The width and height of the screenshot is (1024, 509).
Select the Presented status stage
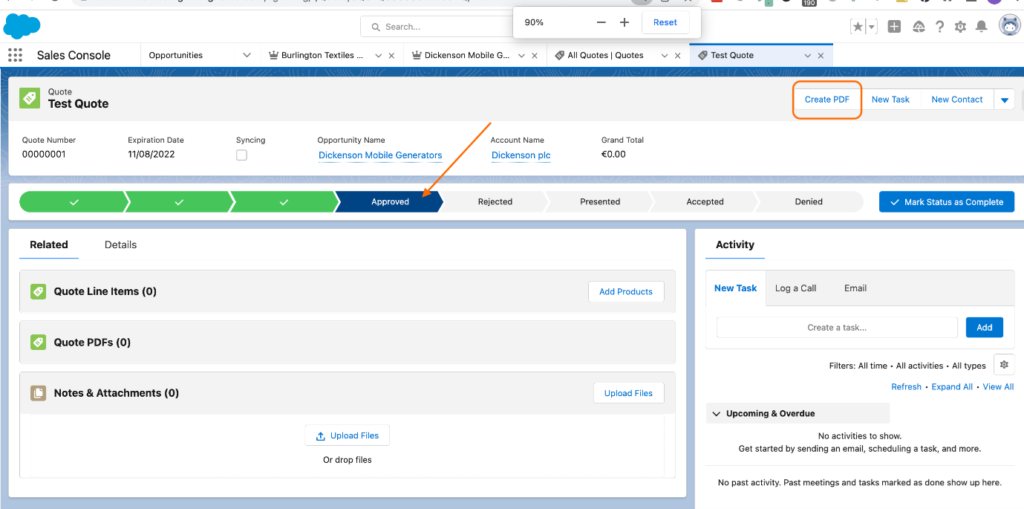[x=600, y=202]
